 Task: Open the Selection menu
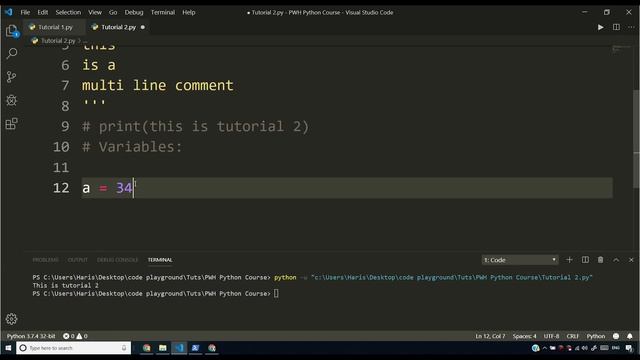coord(68,12)
